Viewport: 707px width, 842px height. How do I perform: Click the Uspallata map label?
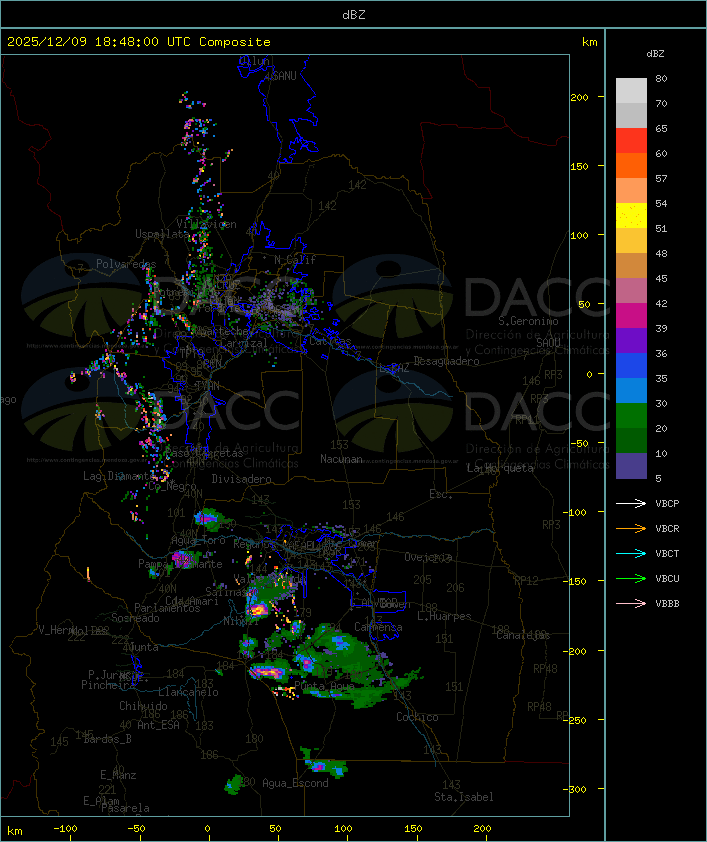point(162,234)
